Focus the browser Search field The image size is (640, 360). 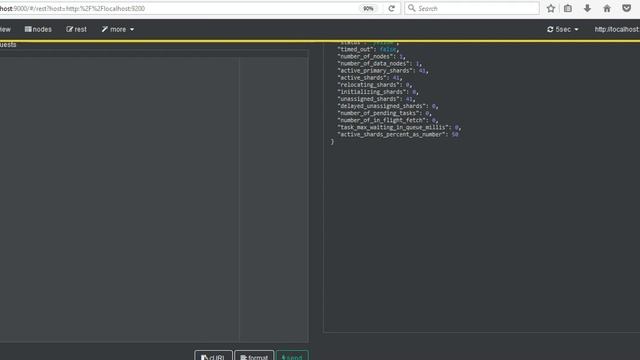pyautogui.click(x=472, y=8)
